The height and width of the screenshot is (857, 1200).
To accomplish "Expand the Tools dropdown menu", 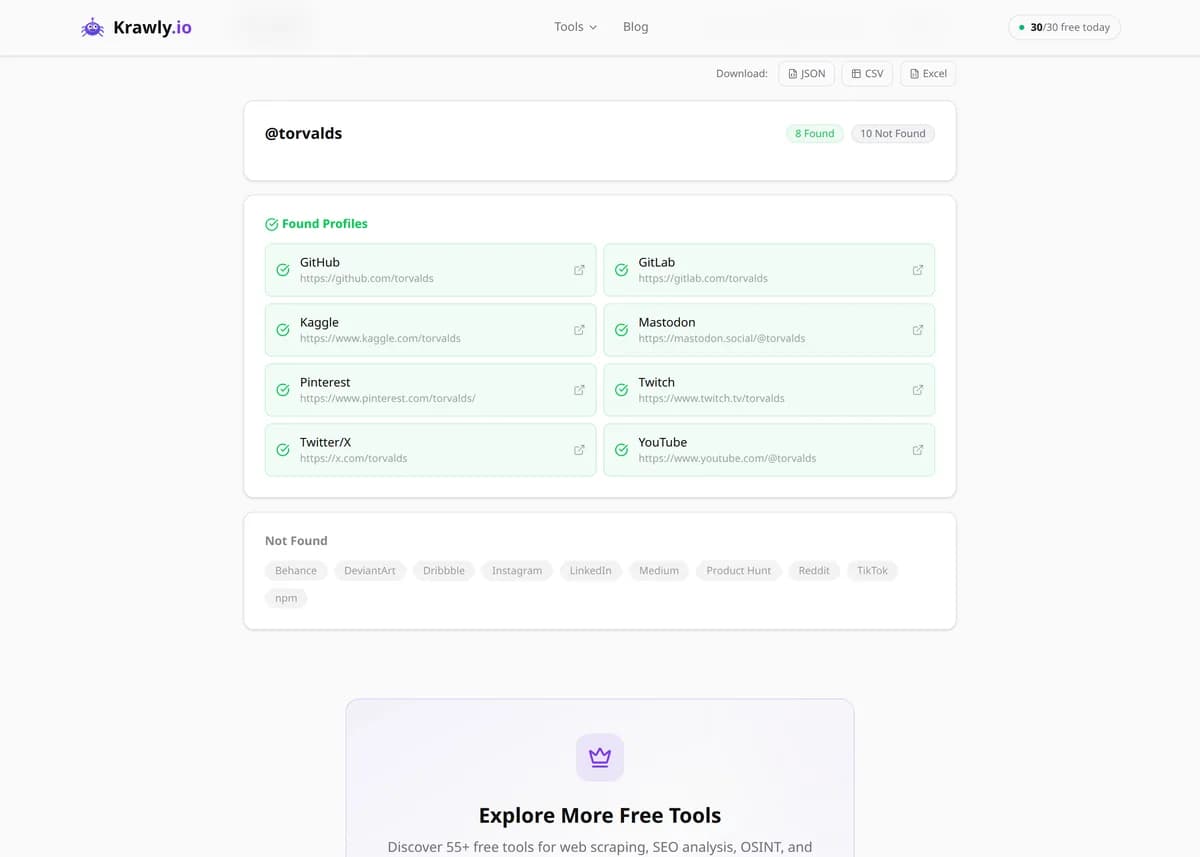I will tap(575, 27).
